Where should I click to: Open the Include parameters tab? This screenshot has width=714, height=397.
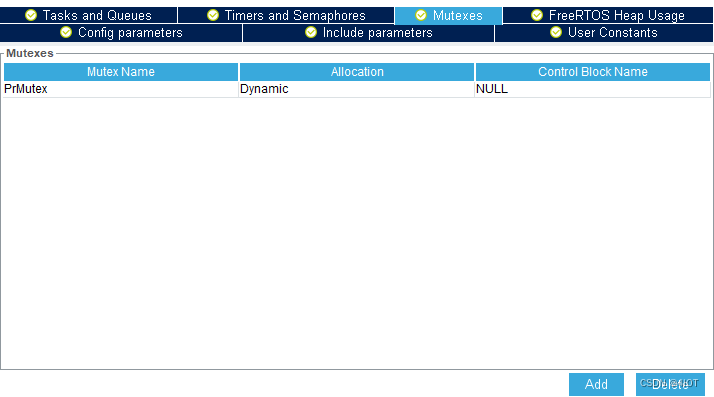[368, 33]
